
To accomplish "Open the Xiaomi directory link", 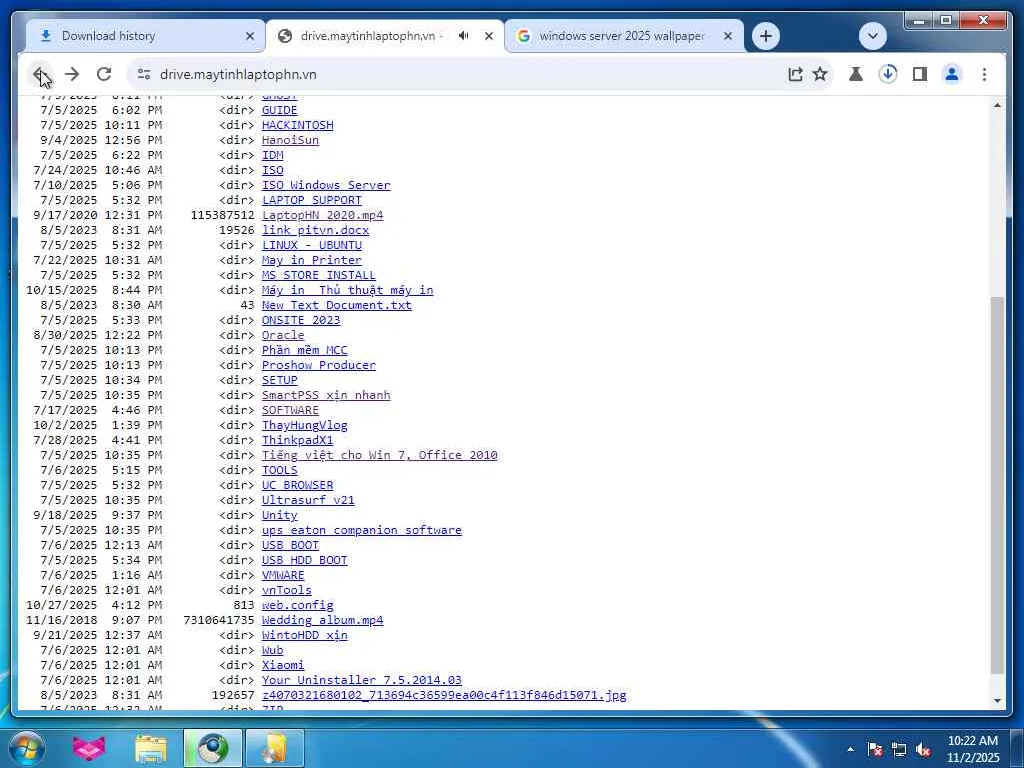I will point(283,666).
